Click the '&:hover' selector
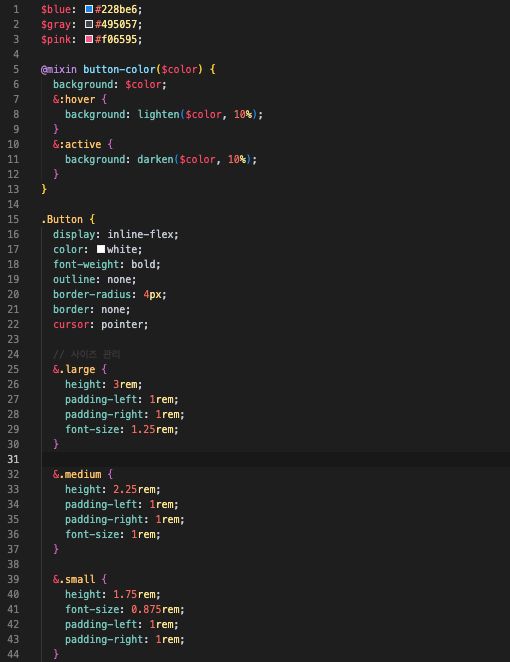 74,99
